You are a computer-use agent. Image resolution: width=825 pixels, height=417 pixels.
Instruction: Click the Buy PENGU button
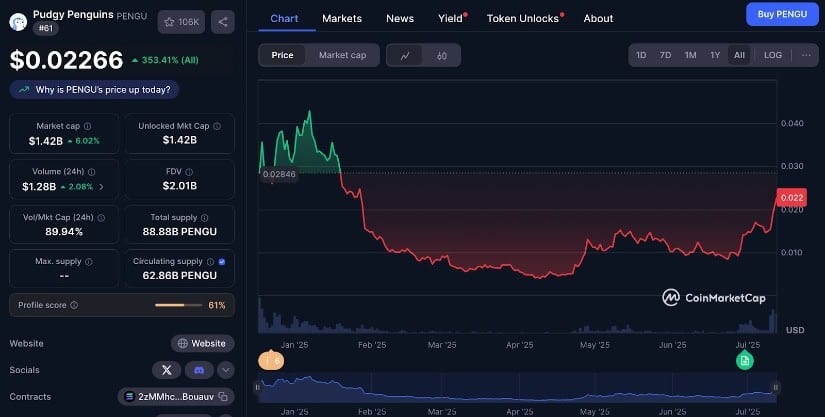tap(782, 14)
